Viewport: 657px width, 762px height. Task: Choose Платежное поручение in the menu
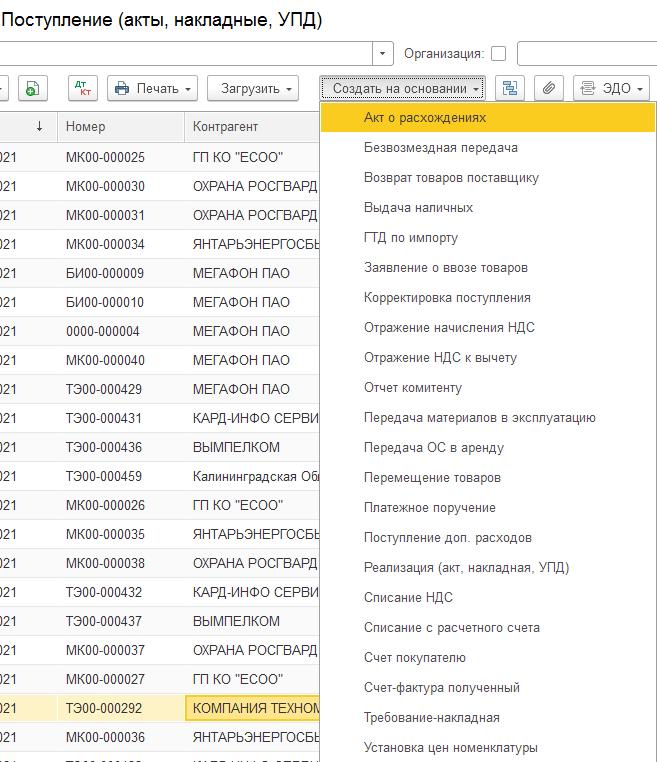pyautogui.click(x=429, y=508)
